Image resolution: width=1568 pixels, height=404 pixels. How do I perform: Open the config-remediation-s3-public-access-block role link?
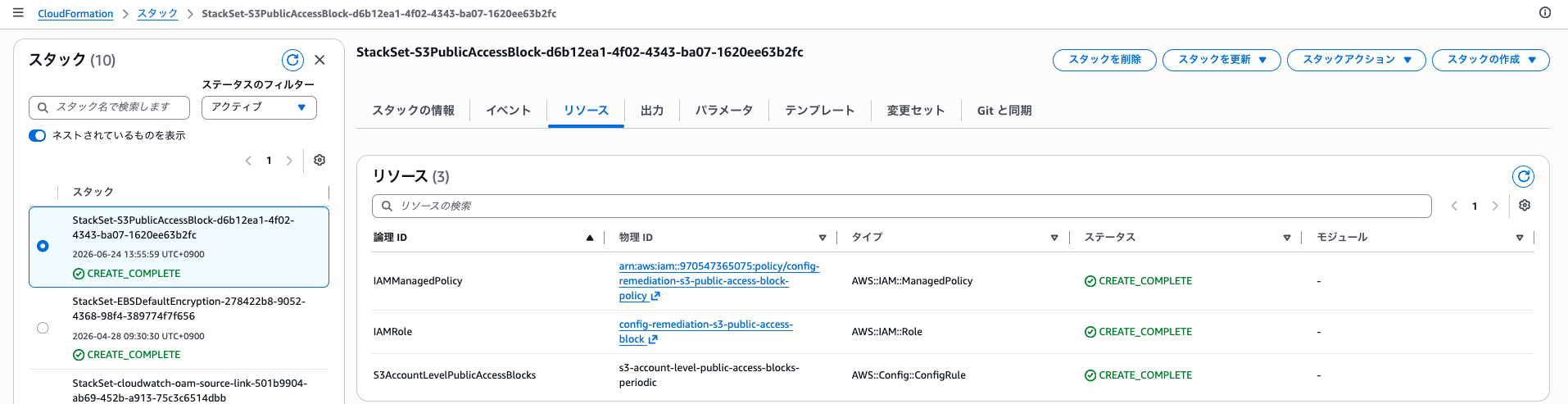(705, 332)
